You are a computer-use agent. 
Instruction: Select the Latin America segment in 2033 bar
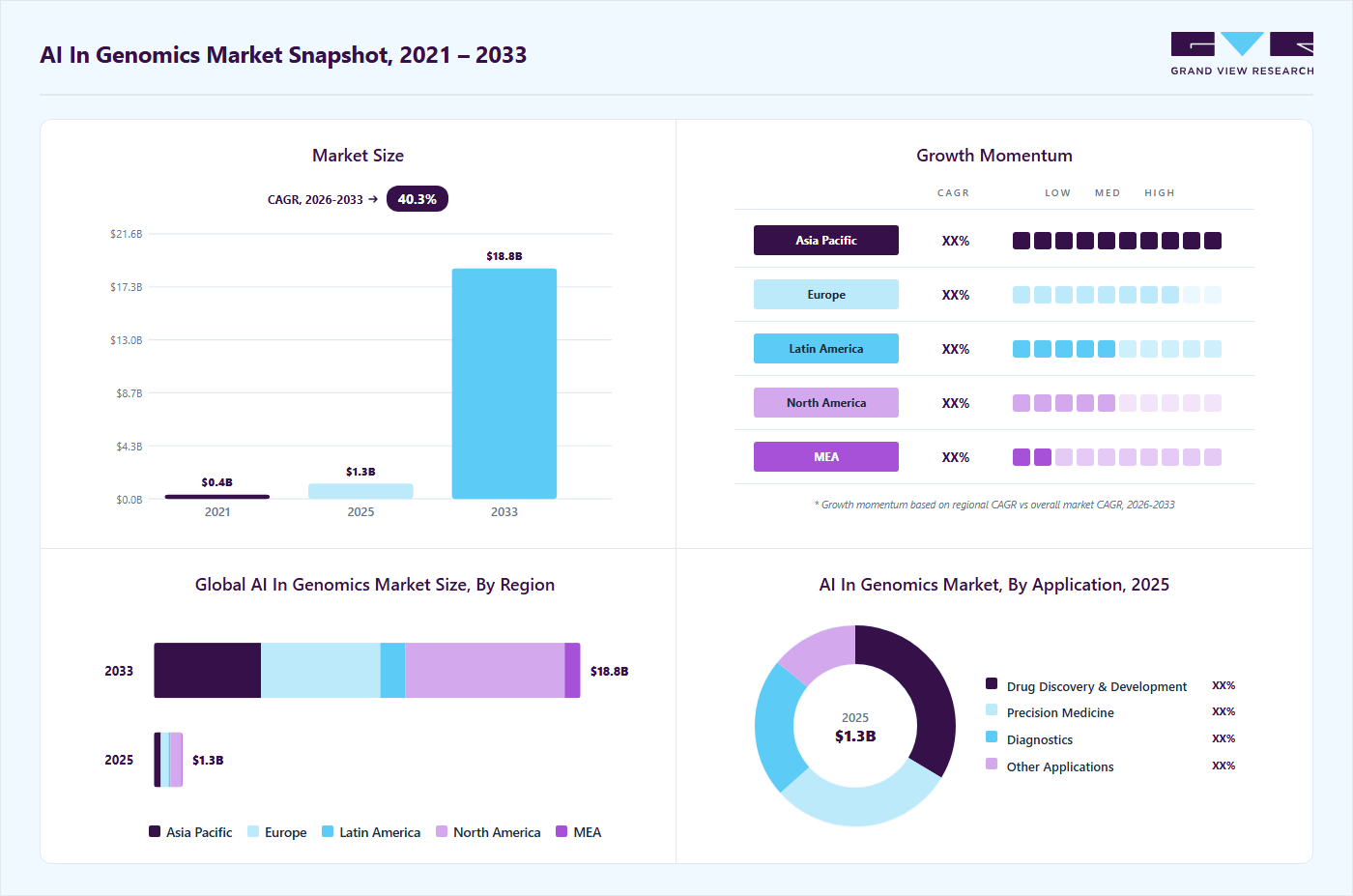point(392,671)
